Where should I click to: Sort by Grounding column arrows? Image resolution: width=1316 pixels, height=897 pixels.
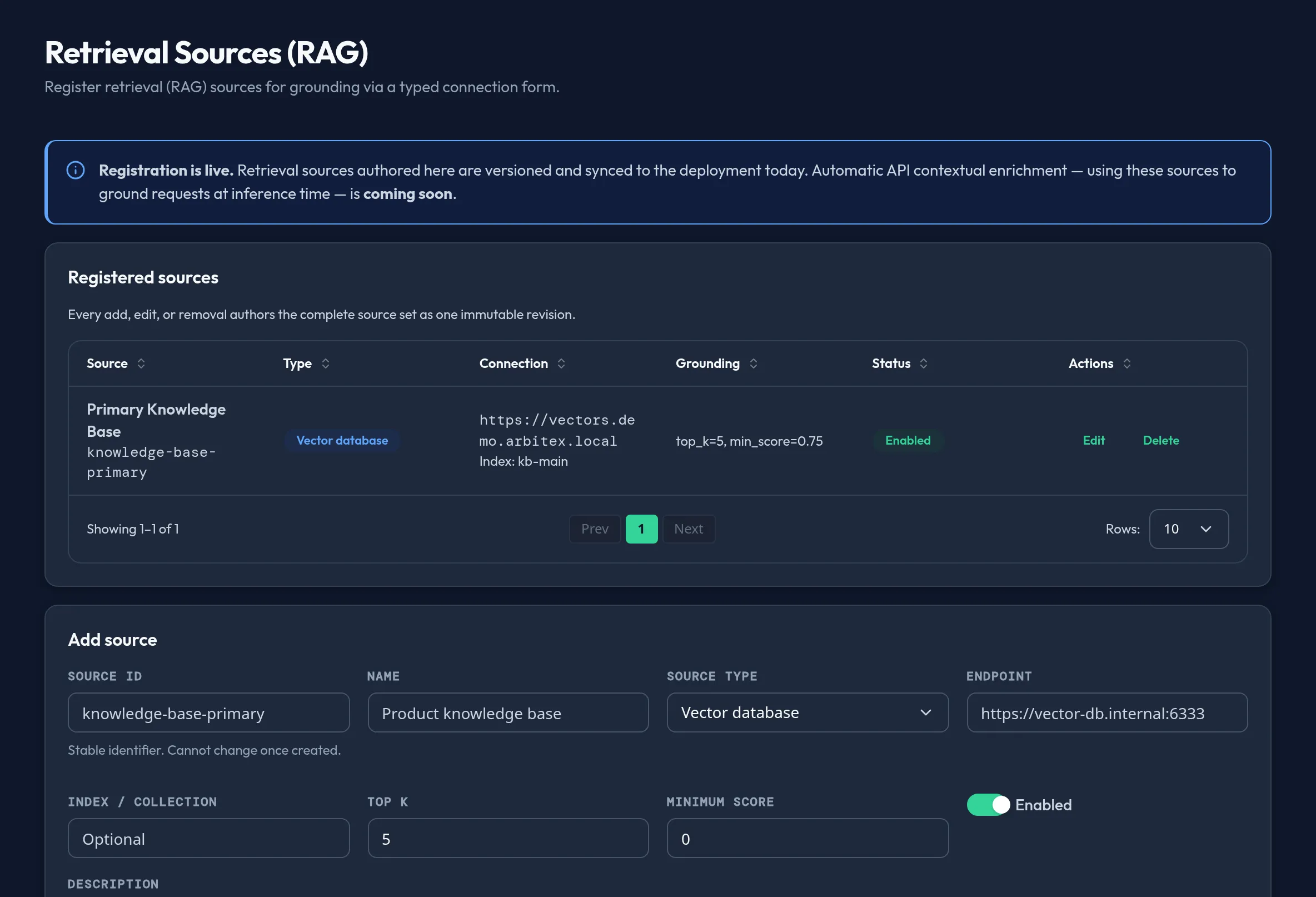753,363
